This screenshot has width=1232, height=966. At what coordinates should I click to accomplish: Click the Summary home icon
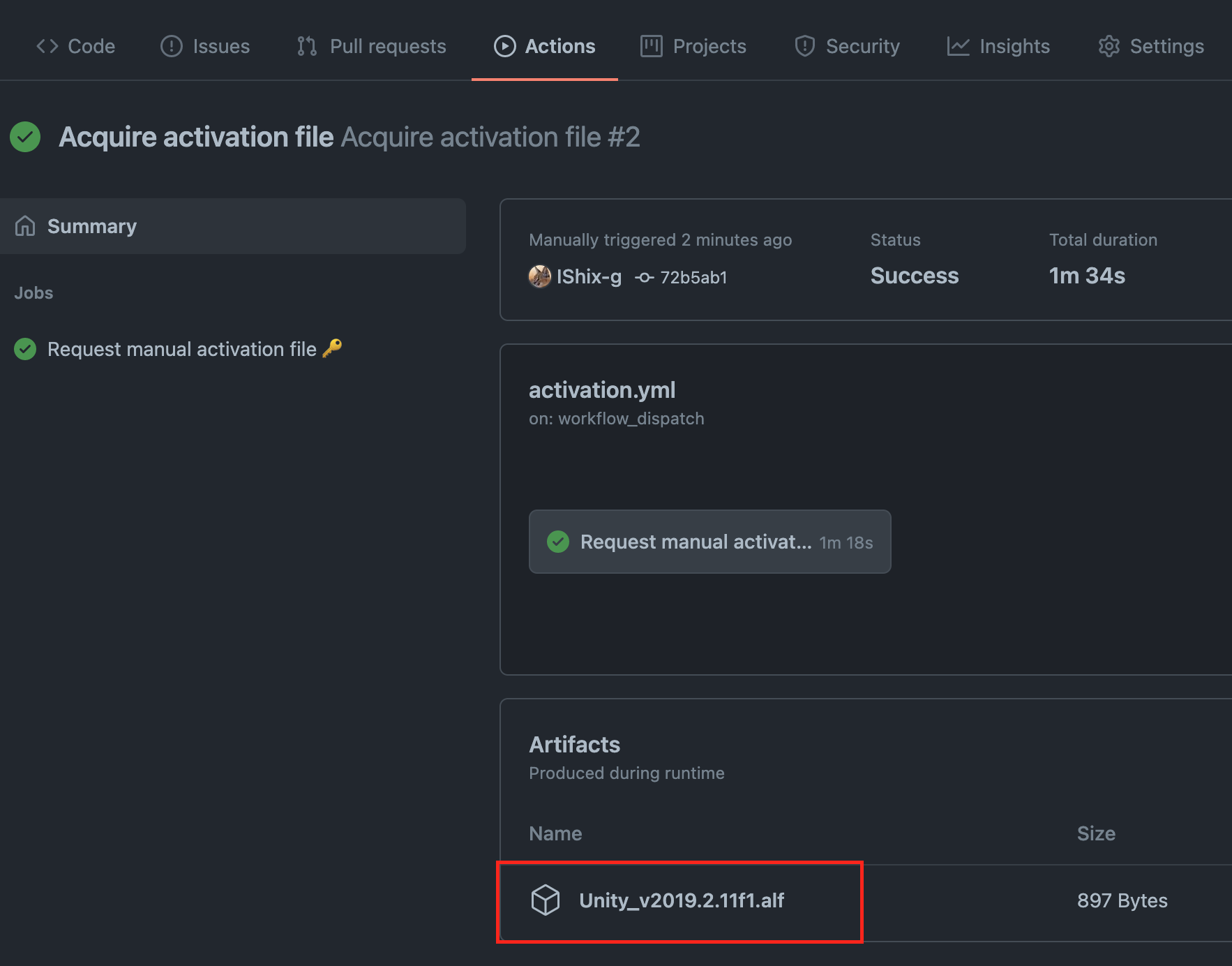pos(25,226)
